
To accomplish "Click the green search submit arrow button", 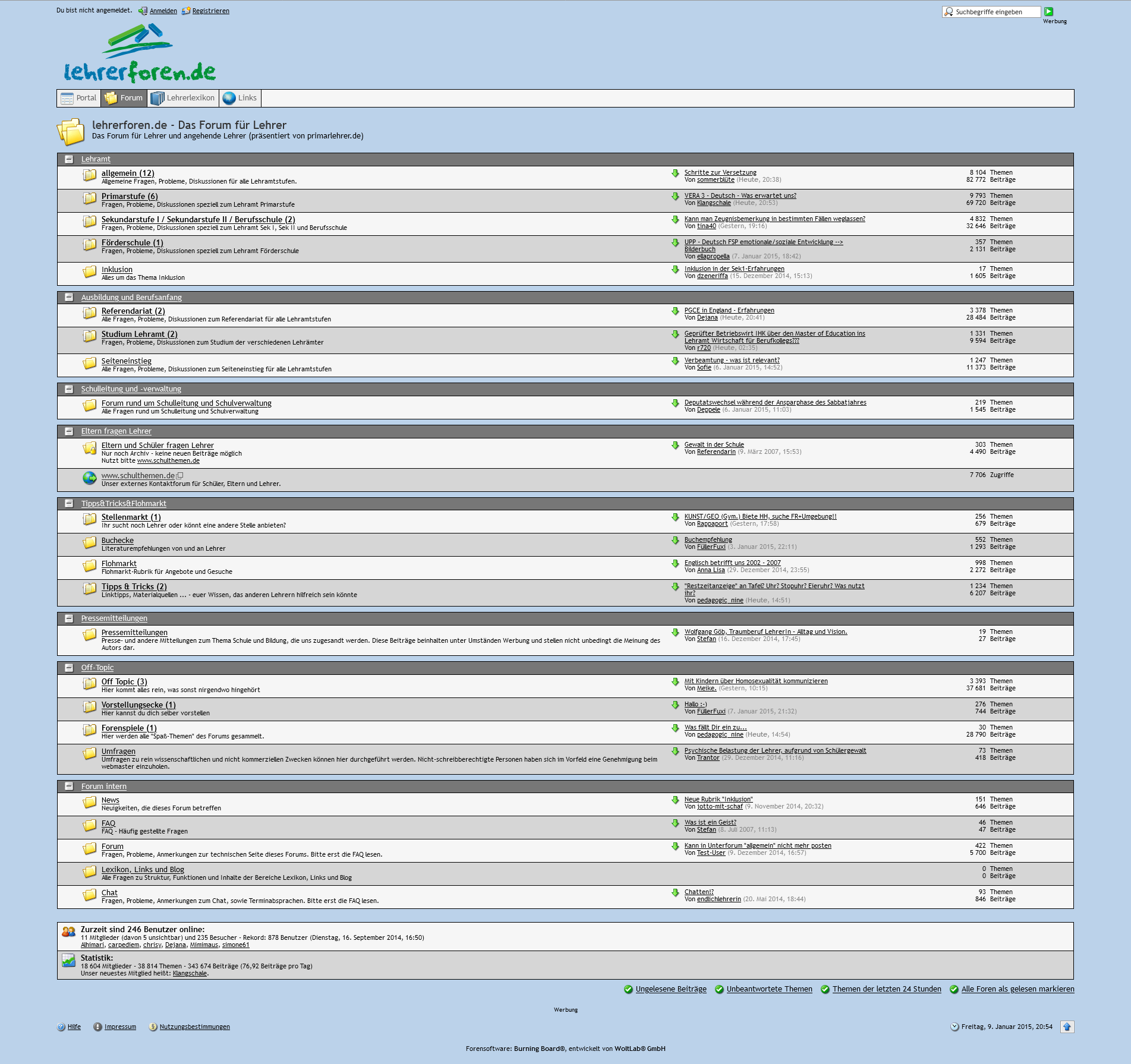I will [x=1049, y=11].
